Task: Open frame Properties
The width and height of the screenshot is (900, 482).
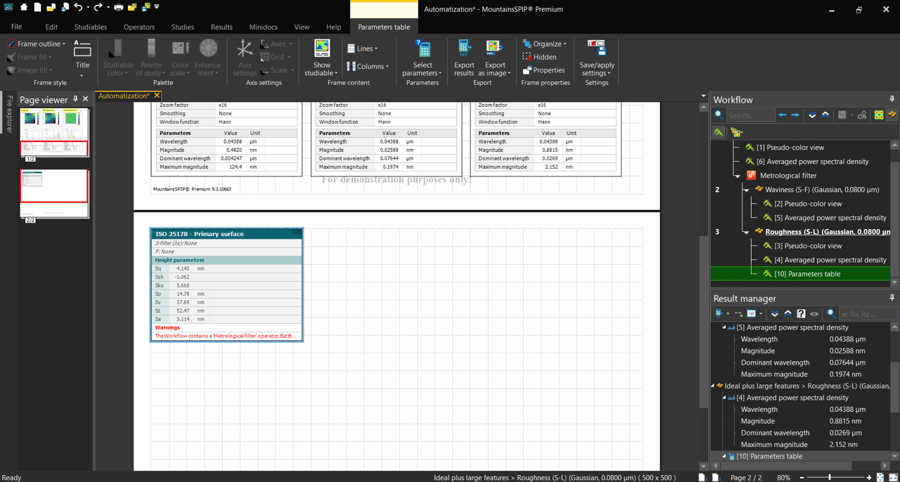Action: pos(544,70)
